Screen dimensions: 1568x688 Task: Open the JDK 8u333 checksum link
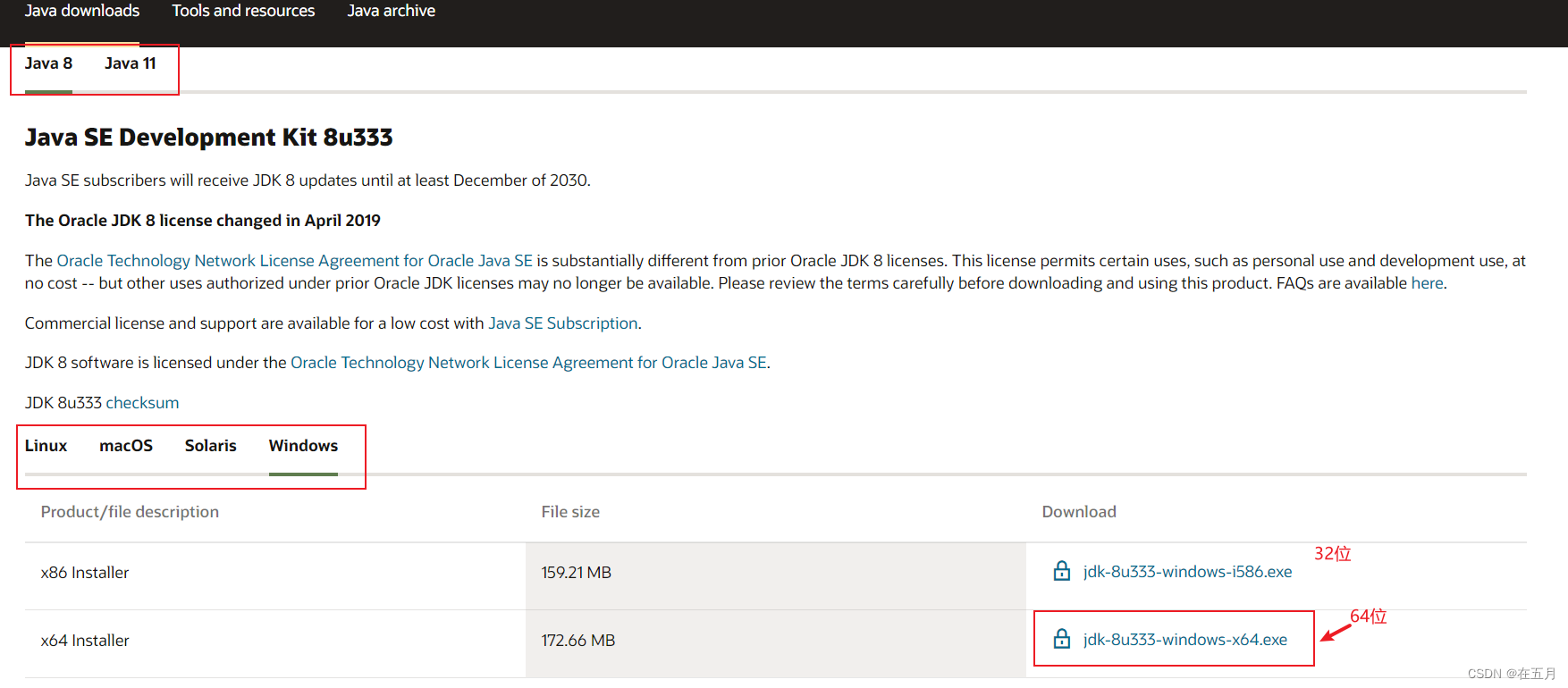coord(142,403)
